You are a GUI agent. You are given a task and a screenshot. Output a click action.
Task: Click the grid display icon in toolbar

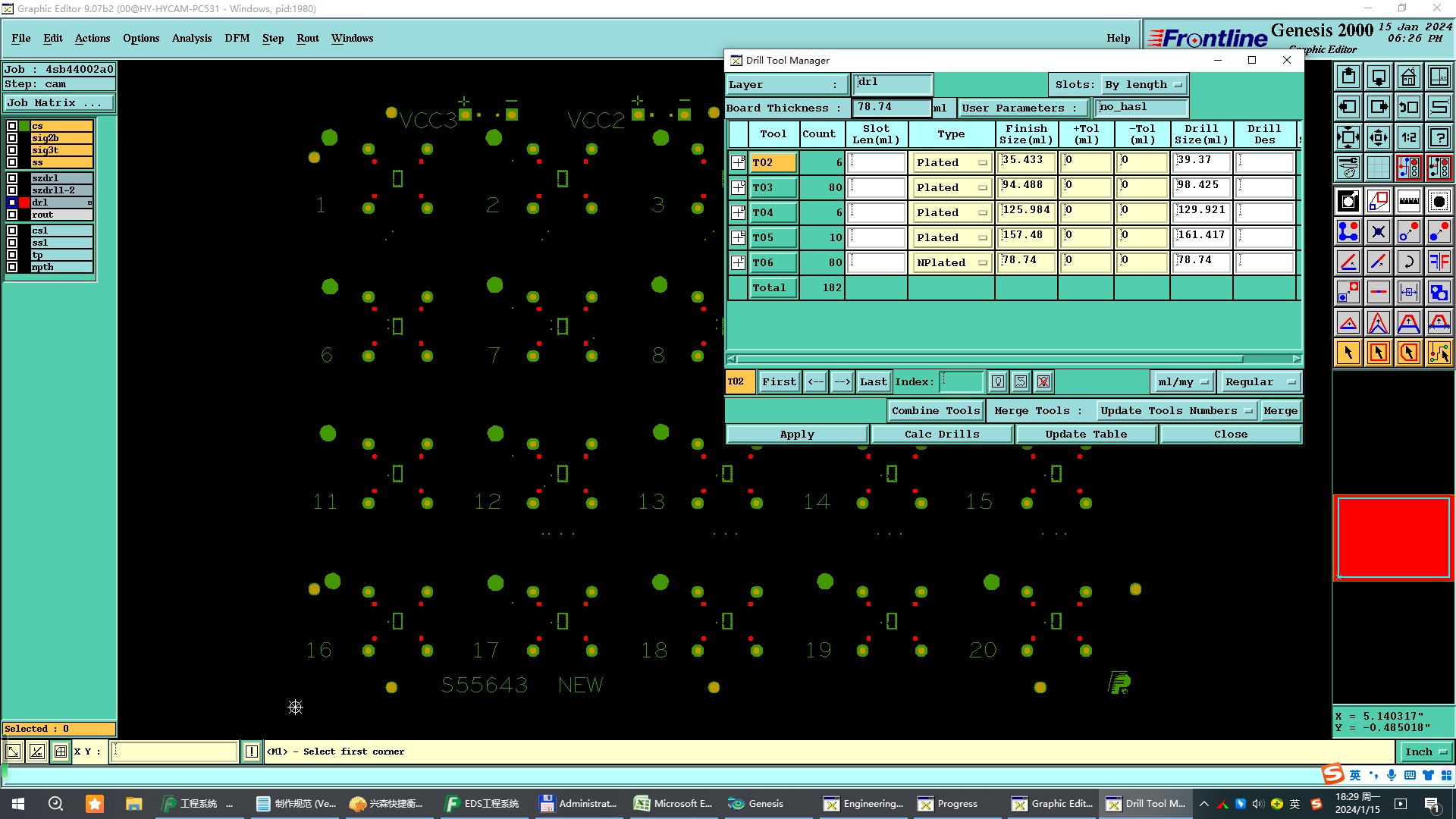1379,168
